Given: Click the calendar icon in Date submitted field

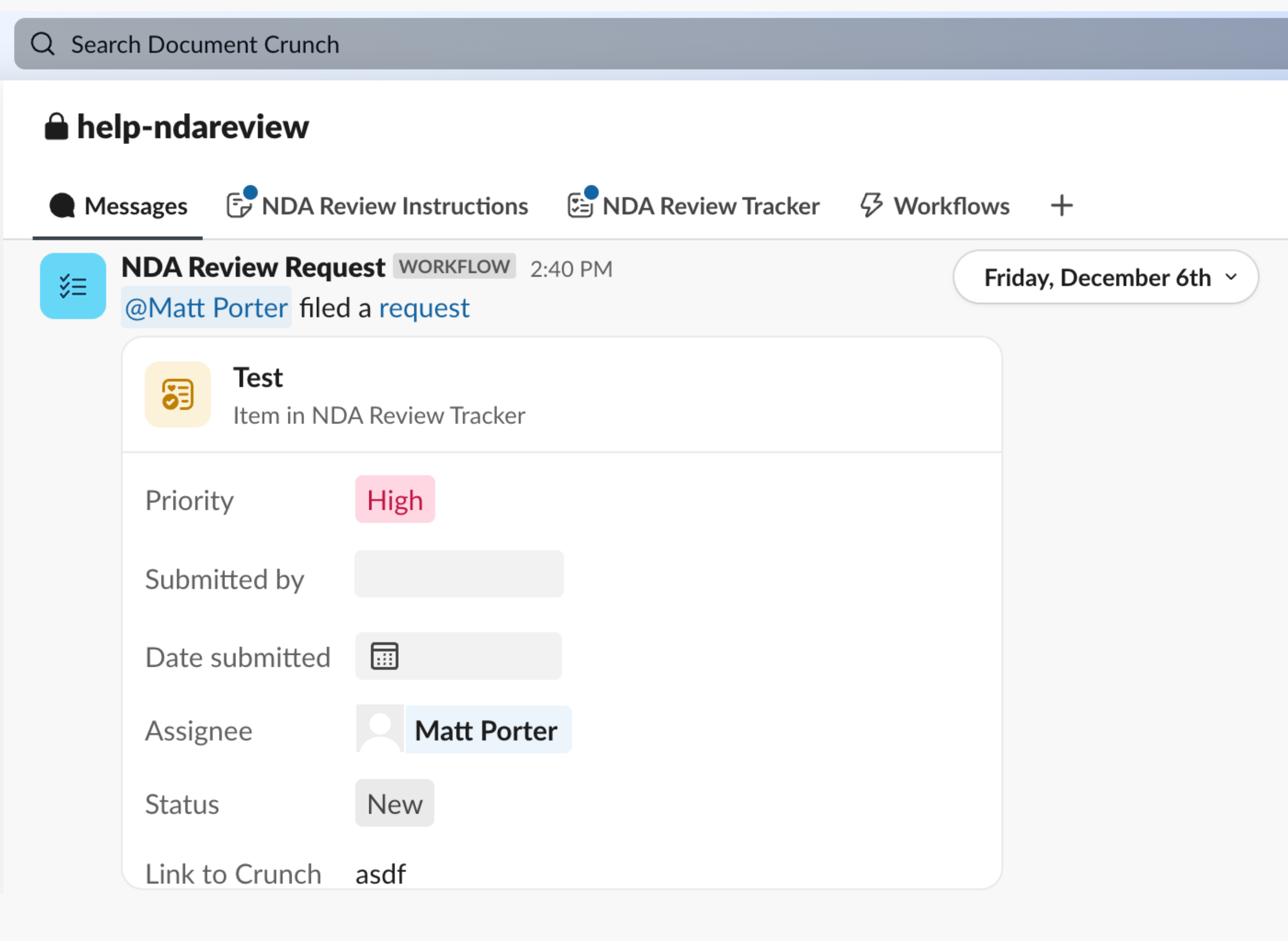Looking at the screenshot, I should click(x=385, y=656).
